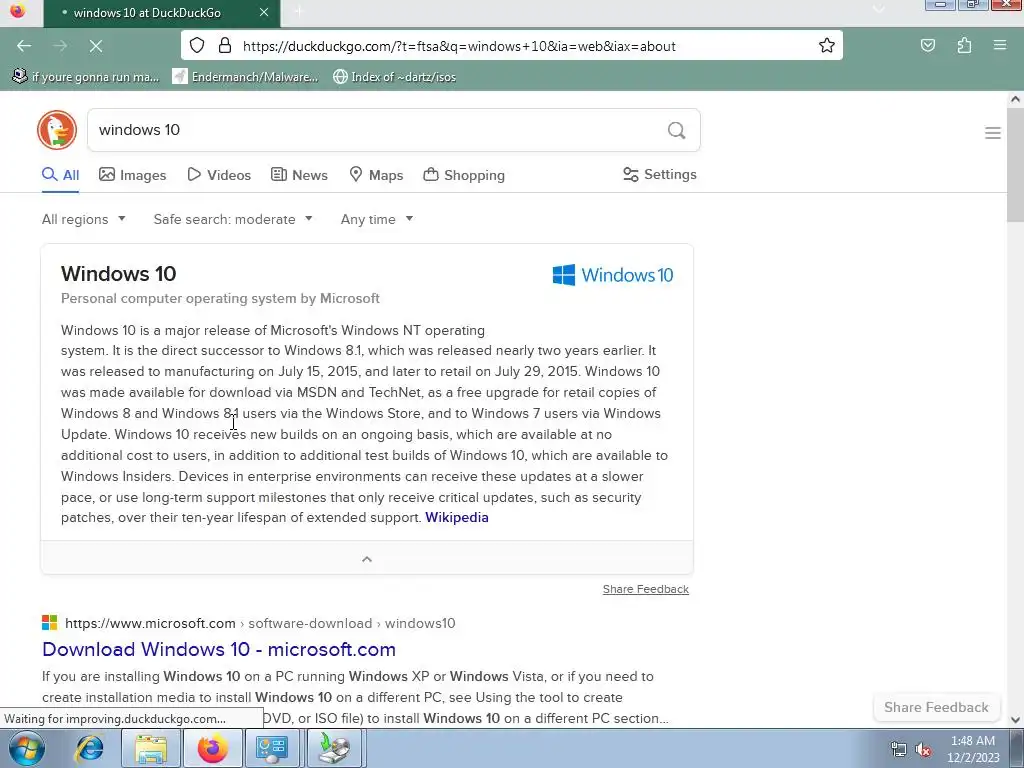The image size is (1024, 768).
Task: Open Windows Explorer folder in taskbar
Action: click(151, 748)
